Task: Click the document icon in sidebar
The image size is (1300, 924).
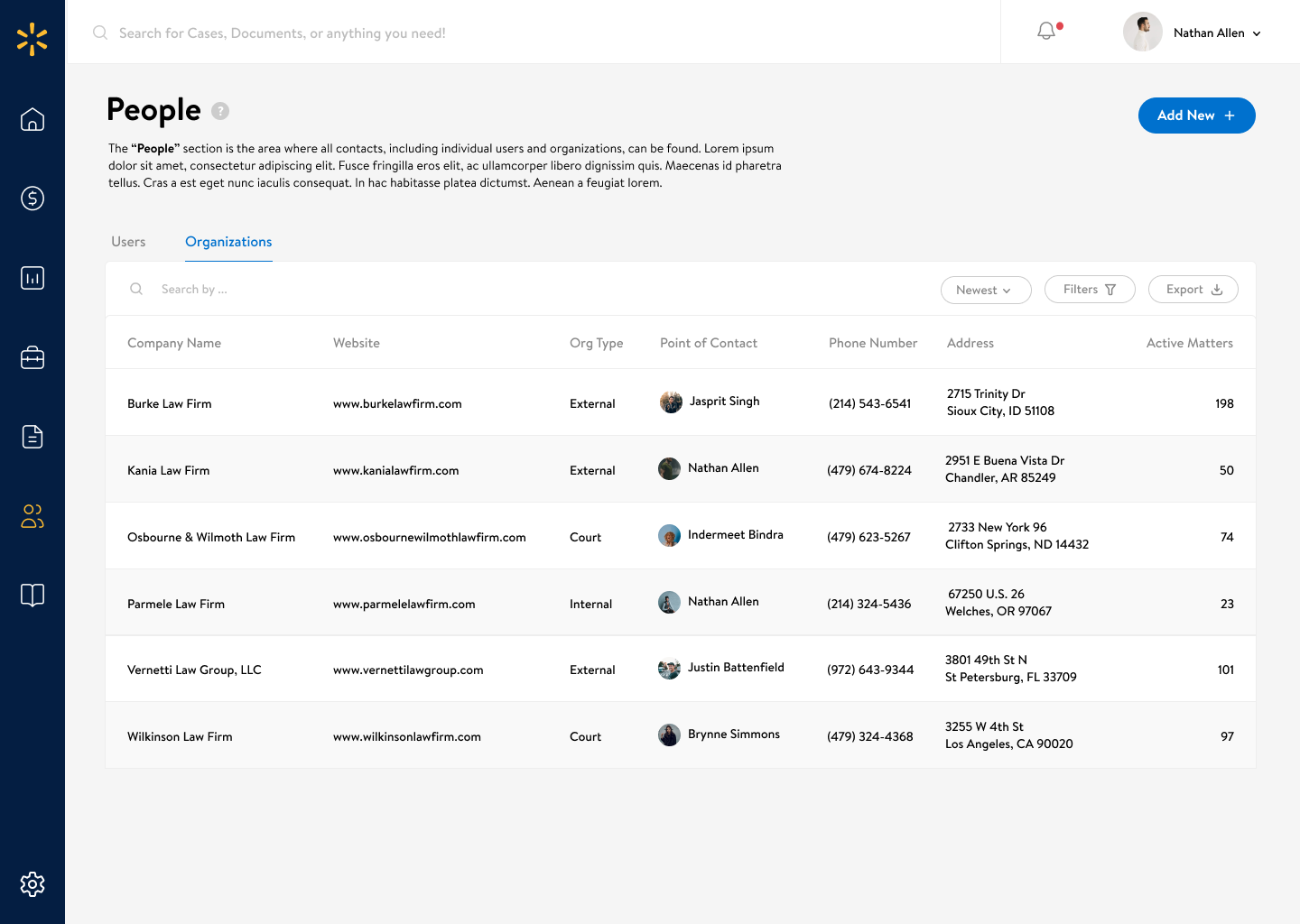Action: [x=32, y=437]
